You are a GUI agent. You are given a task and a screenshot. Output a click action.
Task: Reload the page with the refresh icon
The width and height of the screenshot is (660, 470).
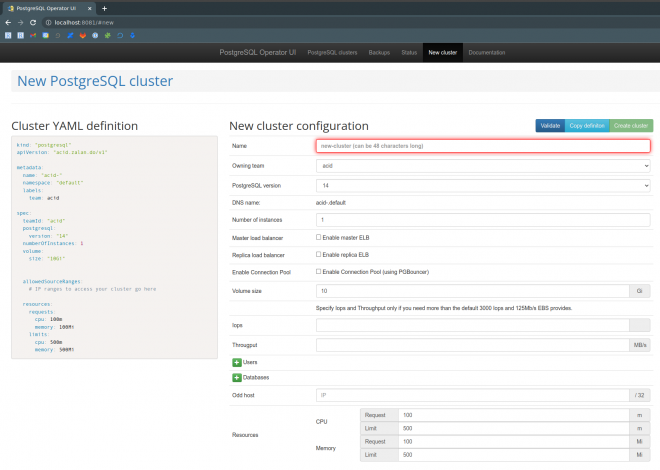34,21
